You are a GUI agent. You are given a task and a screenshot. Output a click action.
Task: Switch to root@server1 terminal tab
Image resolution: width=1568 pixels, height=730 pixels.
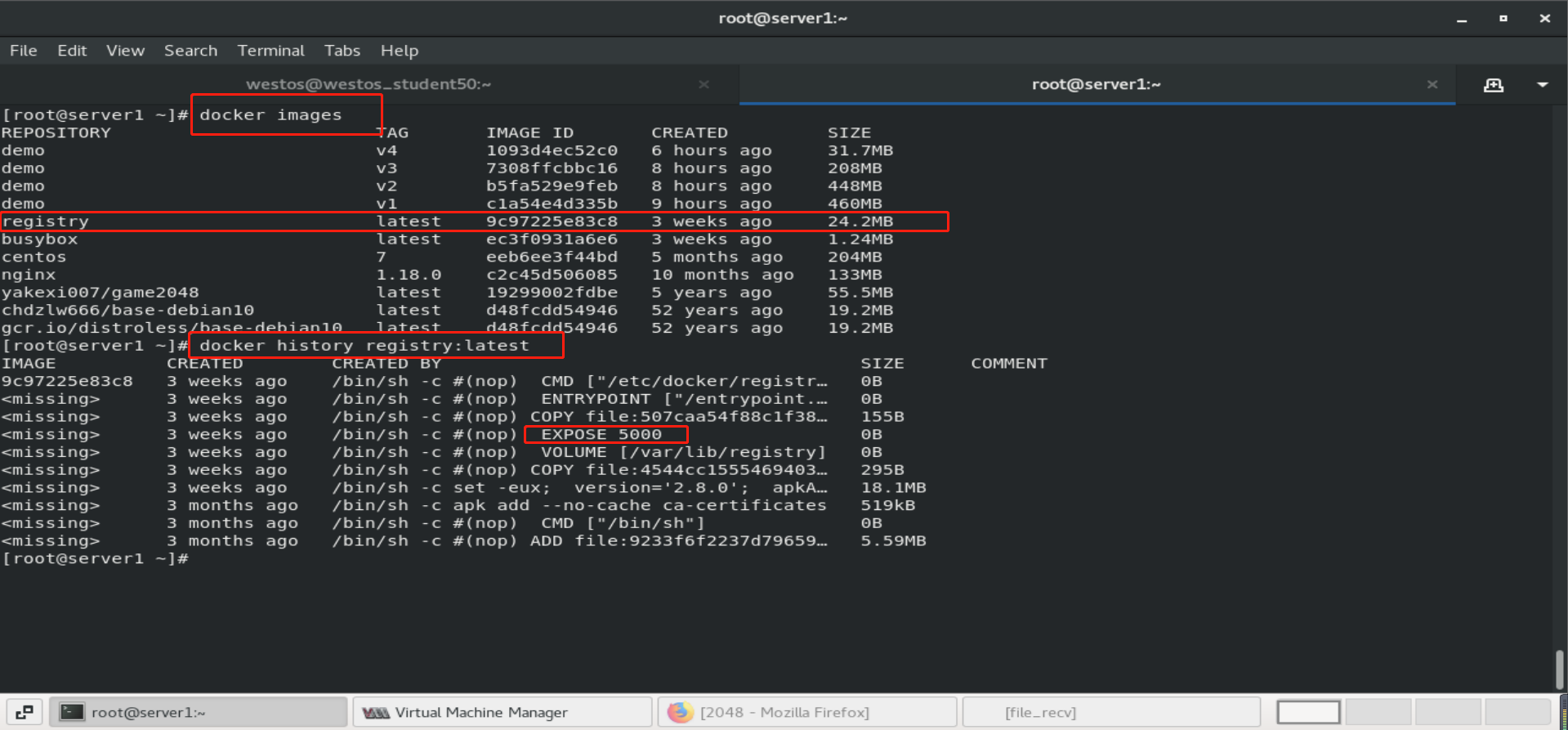tap(1097, 84)
